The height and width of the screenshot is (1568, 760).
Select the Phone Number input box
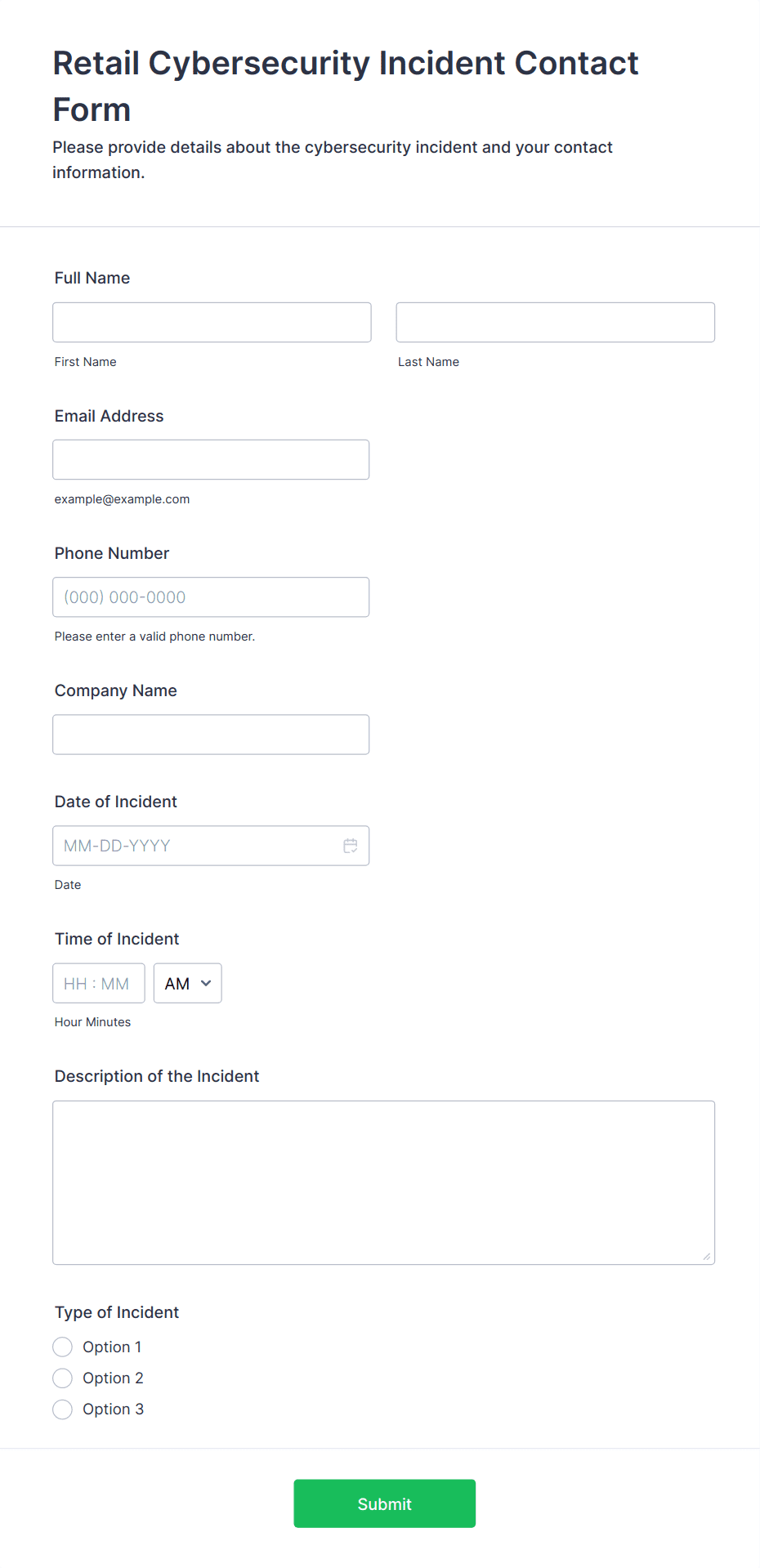[211, 597]
